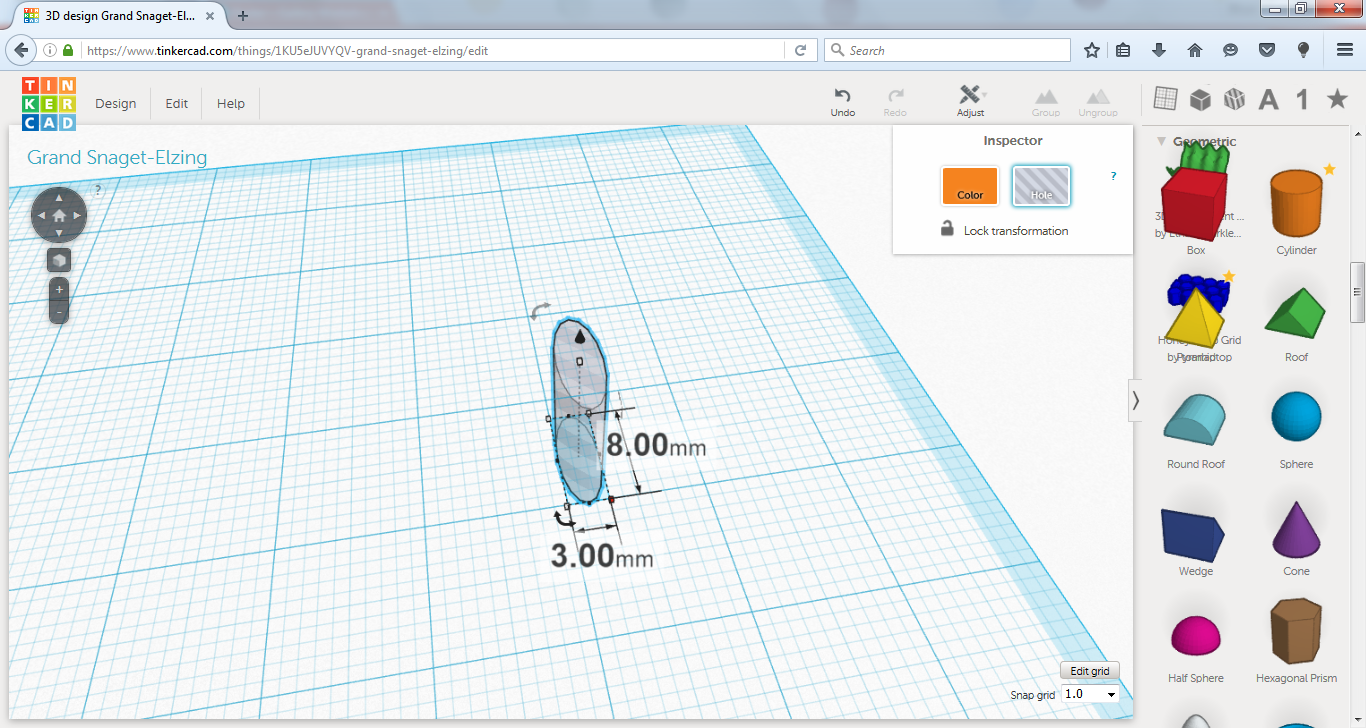The image size is (1366, 728).
Task: Toggle orthographic cube view button
Action: [59, 261]
